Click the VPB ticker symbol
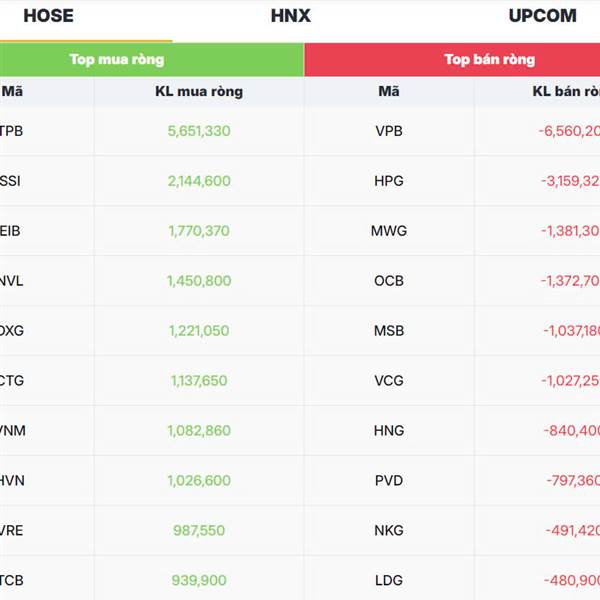 tap(389, 131)
